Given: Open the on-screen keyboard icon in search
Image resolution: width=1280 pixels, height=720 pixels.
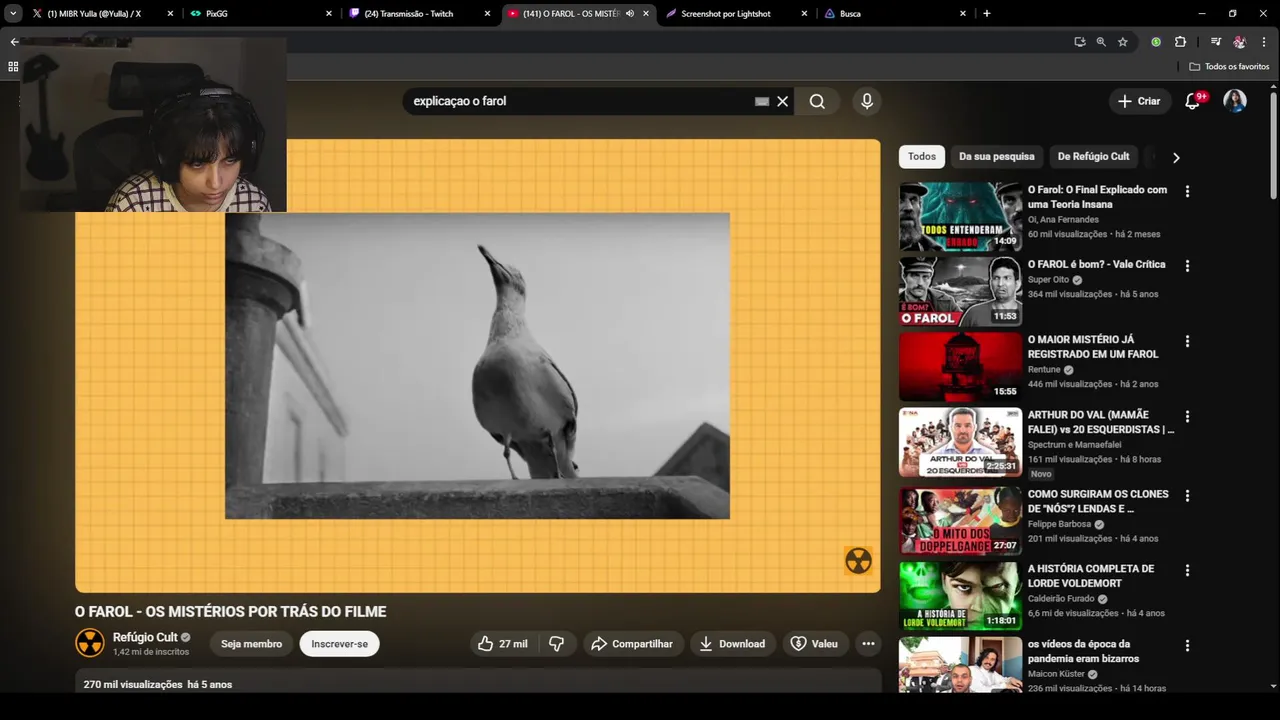Looking at the screenshot, I should tap(762, 101).
